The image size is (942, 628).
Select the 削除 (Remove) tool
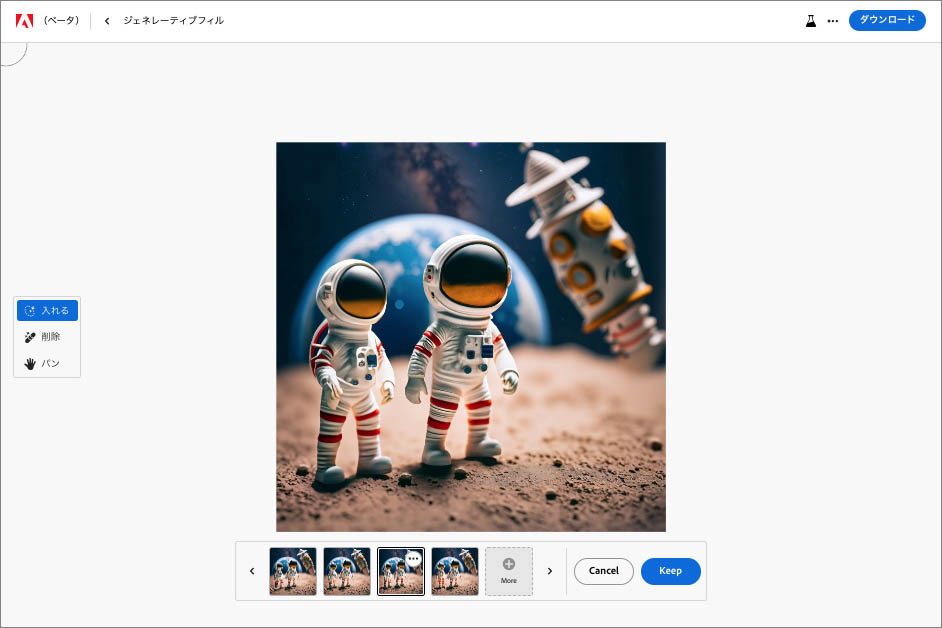click(x=47, y=337)
